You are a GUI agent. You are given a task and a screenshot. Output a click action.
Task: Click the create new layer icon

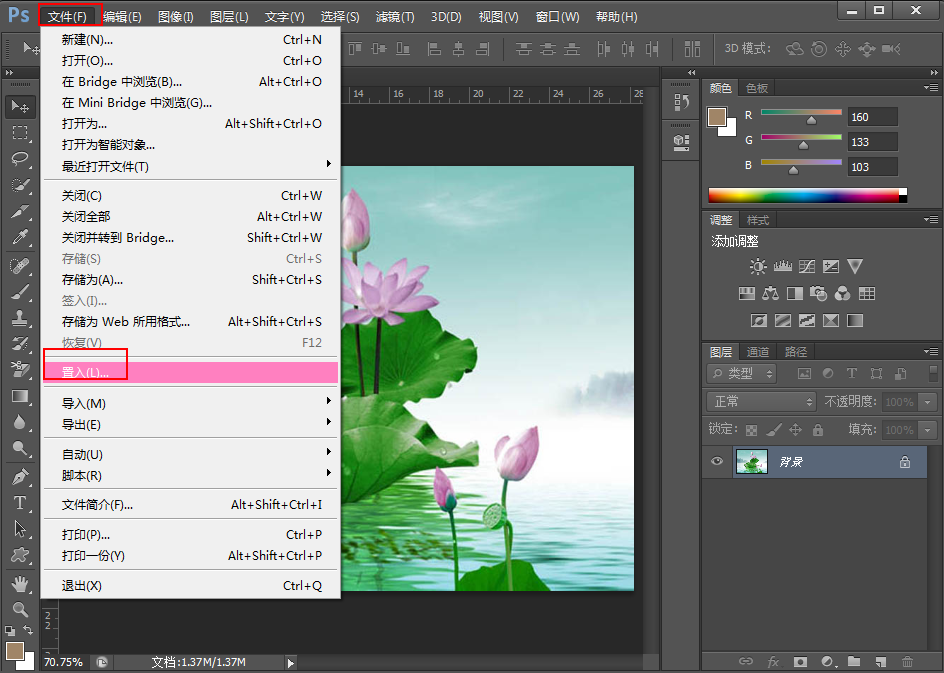coord(881,662)
